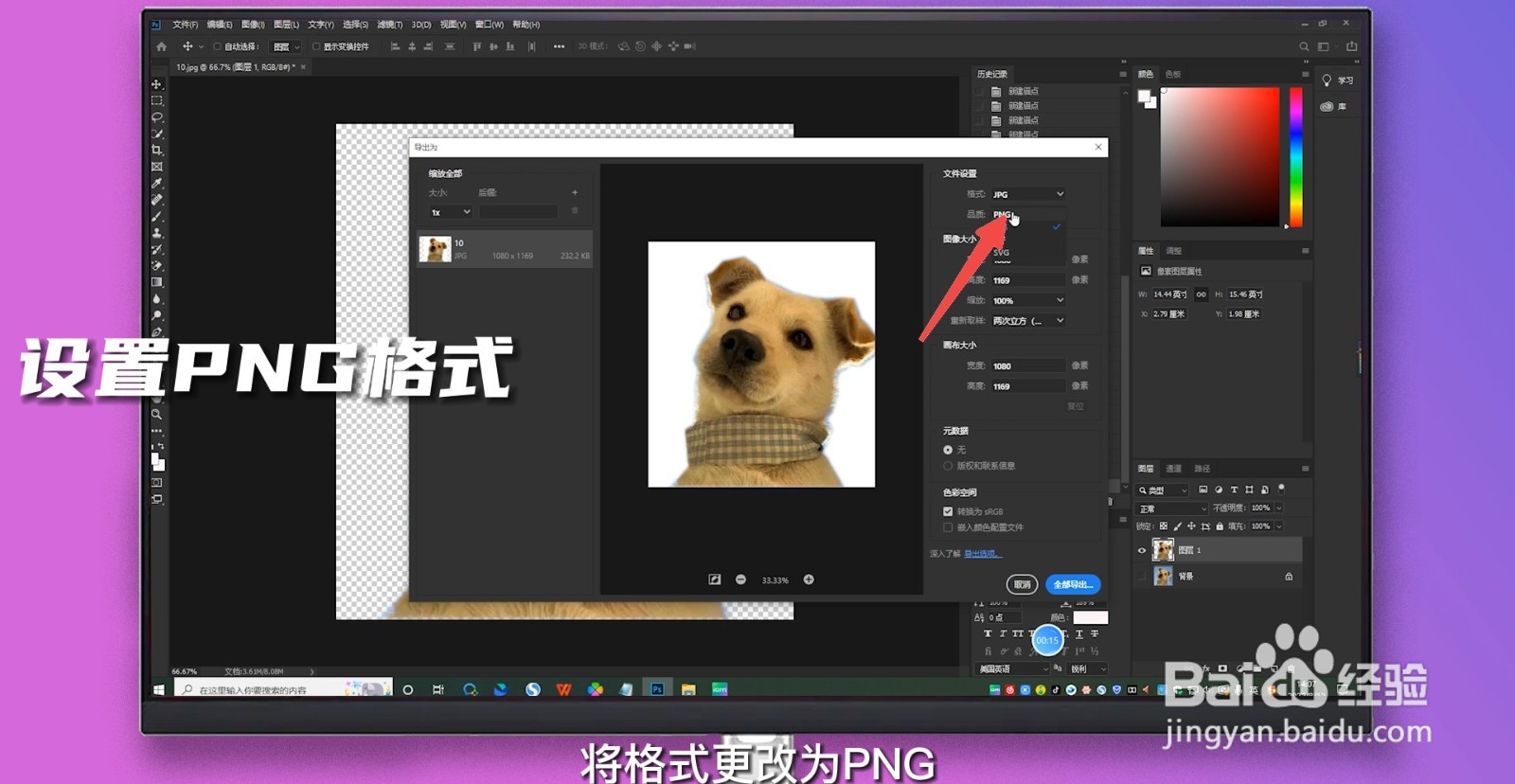1515x784 pixels.
Task: Click the rainbow hue slider bar
Action: point(1296,156)
